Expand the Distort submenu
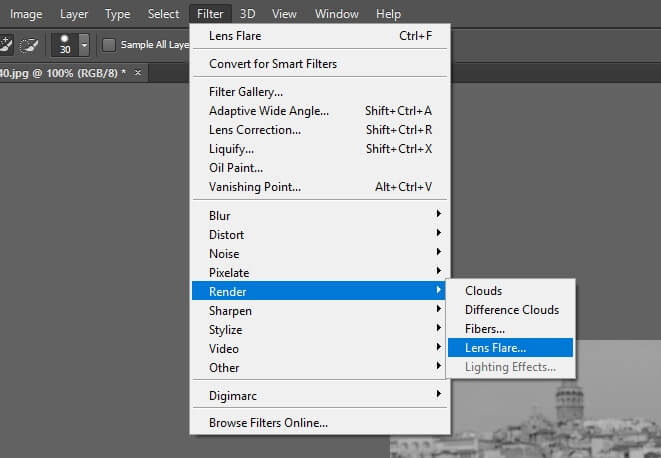 319,234
